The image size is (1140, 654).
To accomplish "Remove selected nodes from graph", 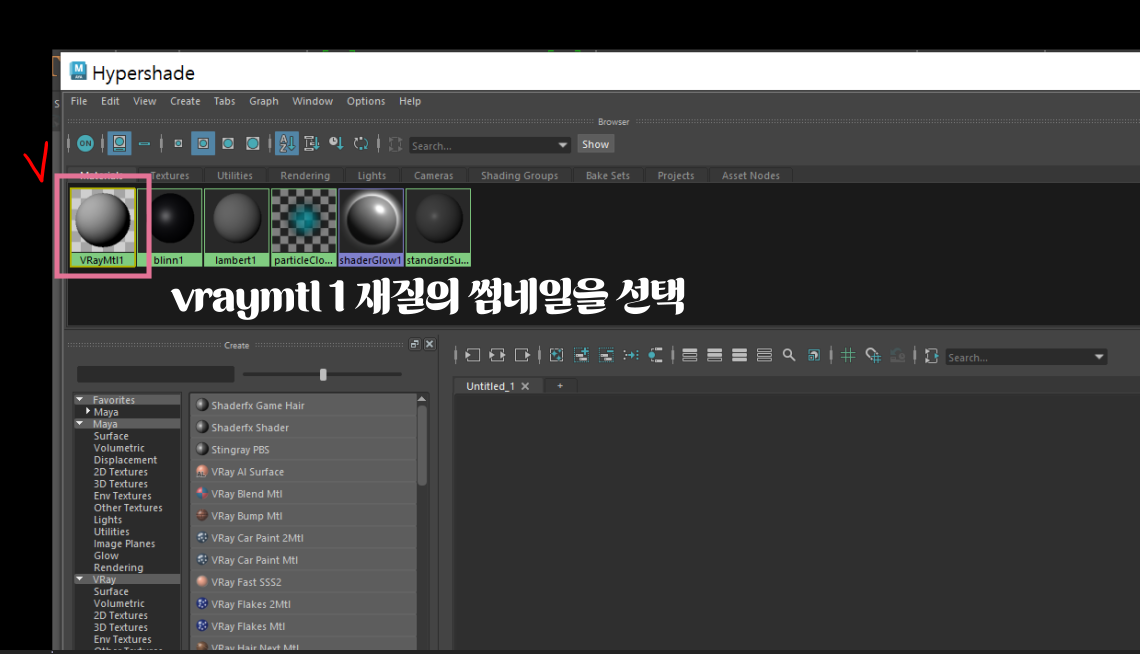I will pos(606,355).
